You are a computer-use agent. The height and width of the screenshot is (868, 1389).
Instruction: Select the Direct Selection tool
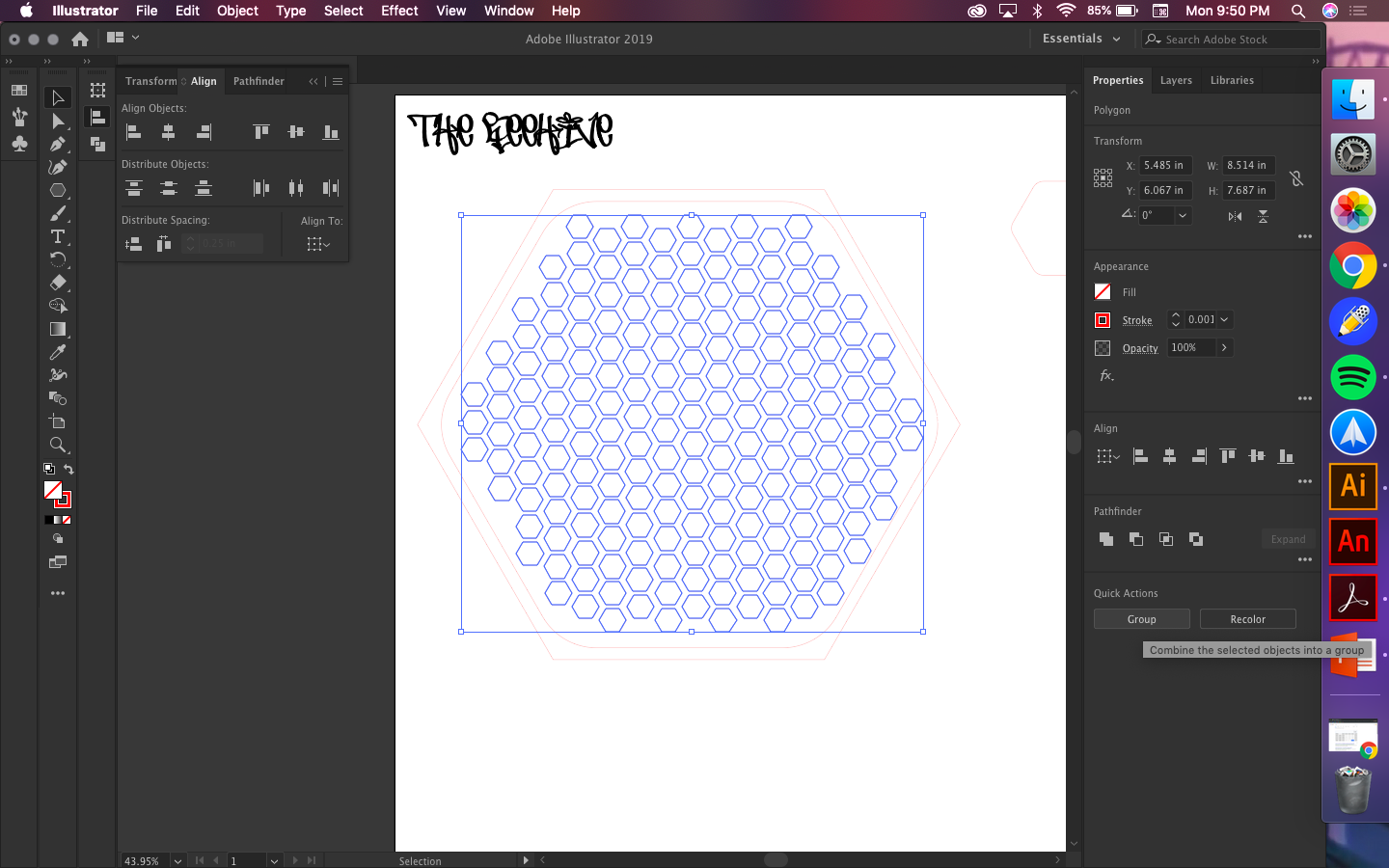(58, 121)
